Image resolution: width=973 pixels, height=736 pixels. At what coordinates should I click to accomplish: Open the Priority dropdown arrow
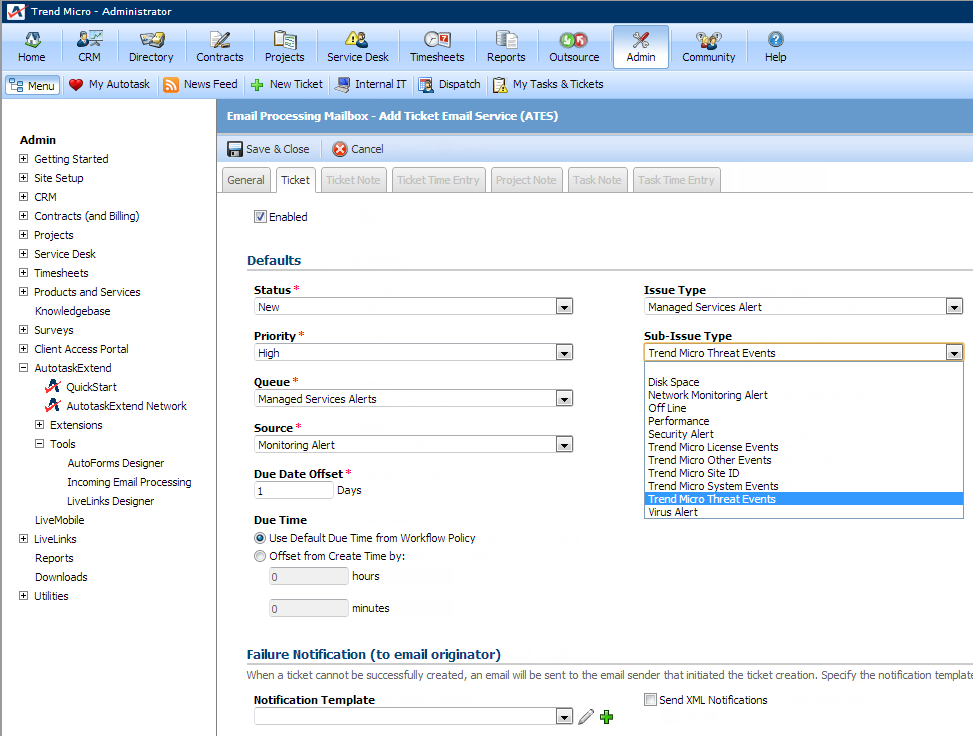(x=564, y=353)
